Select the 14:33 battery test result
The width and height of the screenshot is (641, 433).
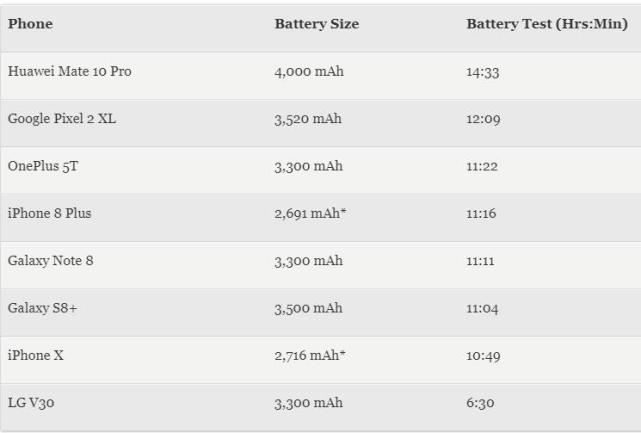pos(483,72)
